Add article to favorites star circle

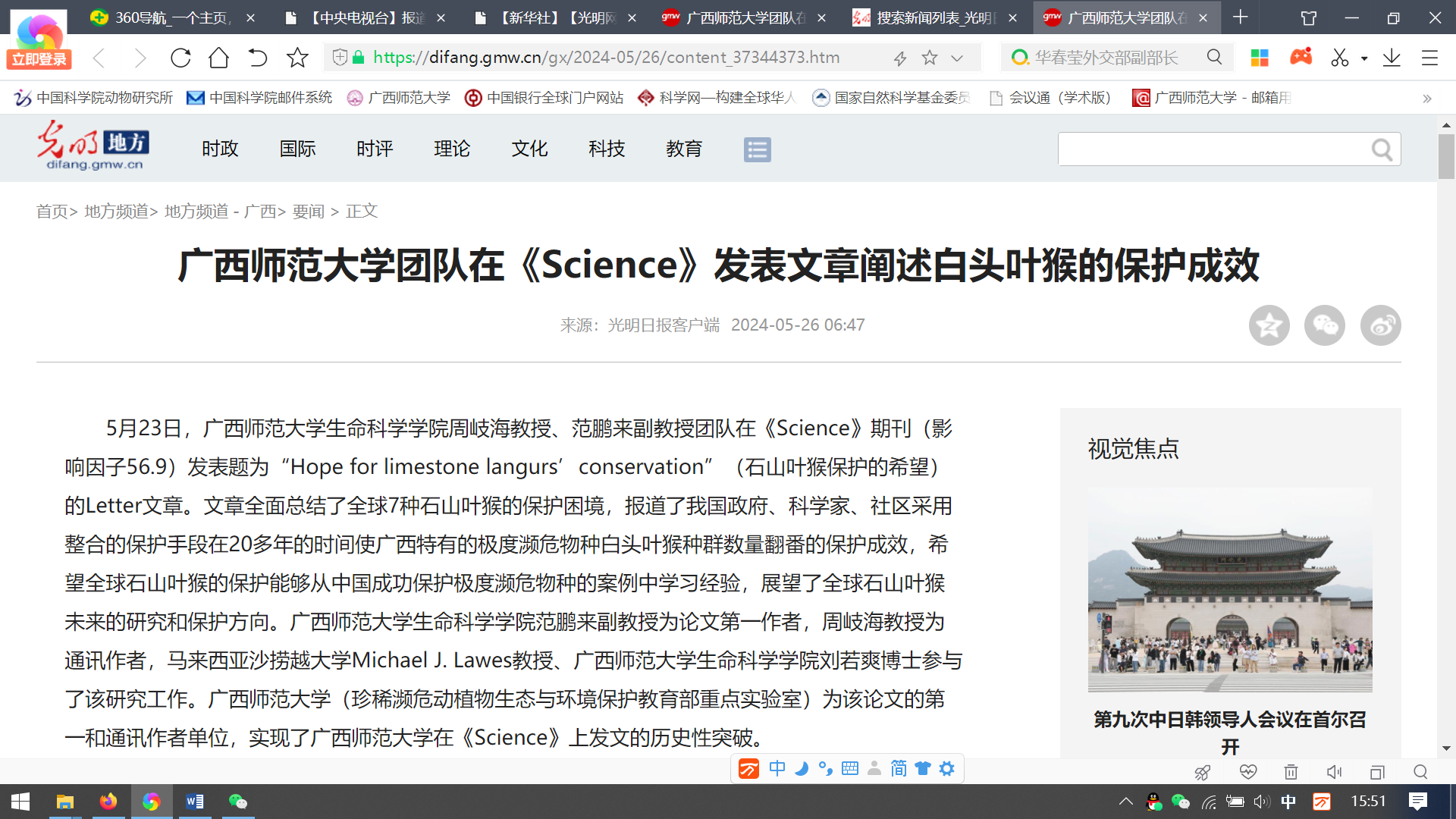click(x=1269, y=326)
